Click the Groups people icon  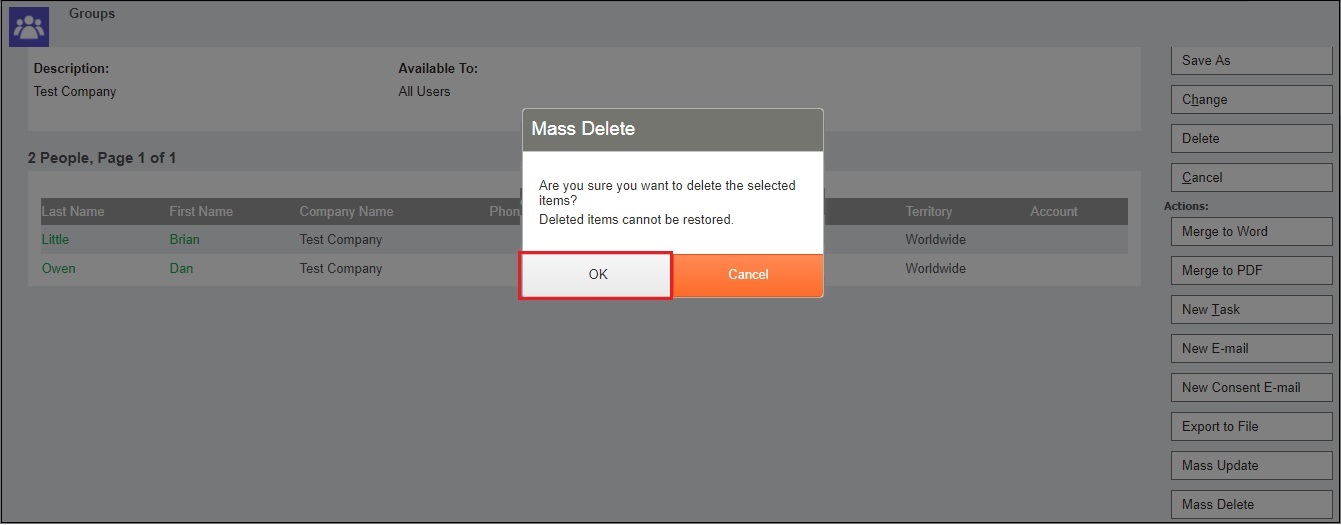pos(29,27)
